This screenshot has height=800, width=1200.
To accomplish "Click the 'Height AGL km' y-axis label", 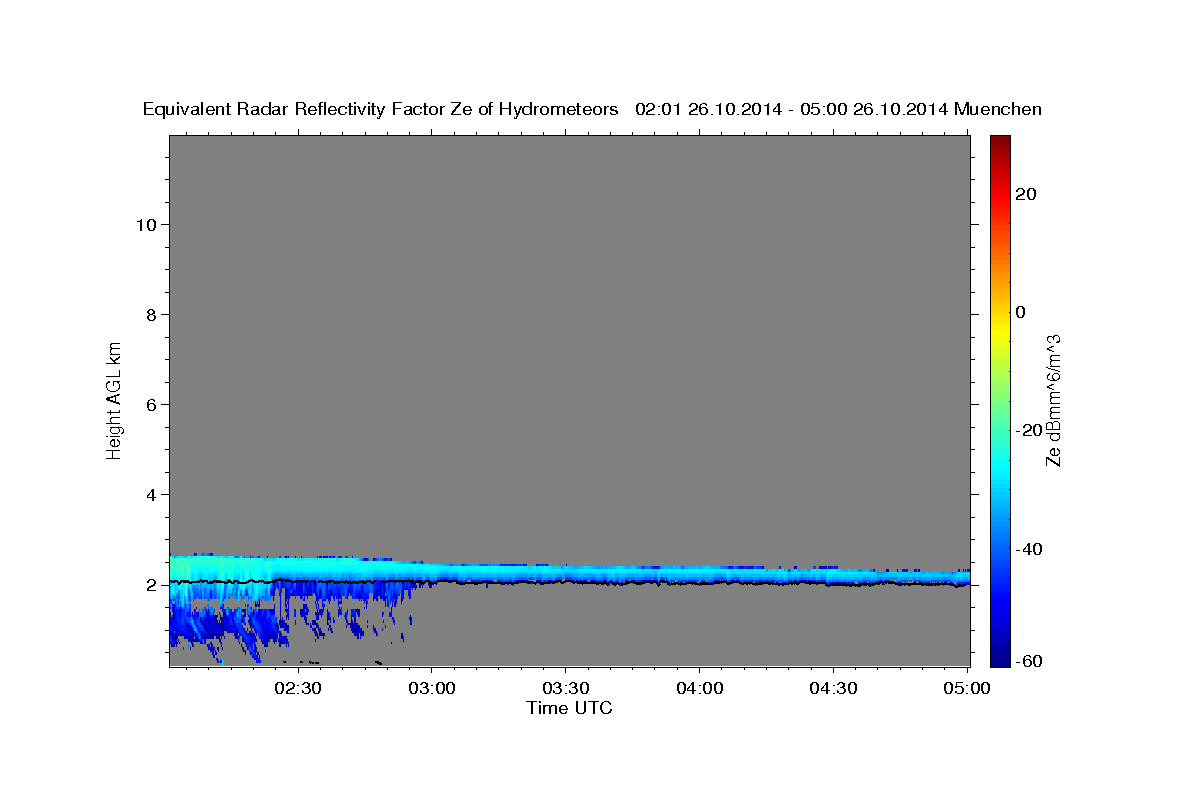I will (115, 399).
